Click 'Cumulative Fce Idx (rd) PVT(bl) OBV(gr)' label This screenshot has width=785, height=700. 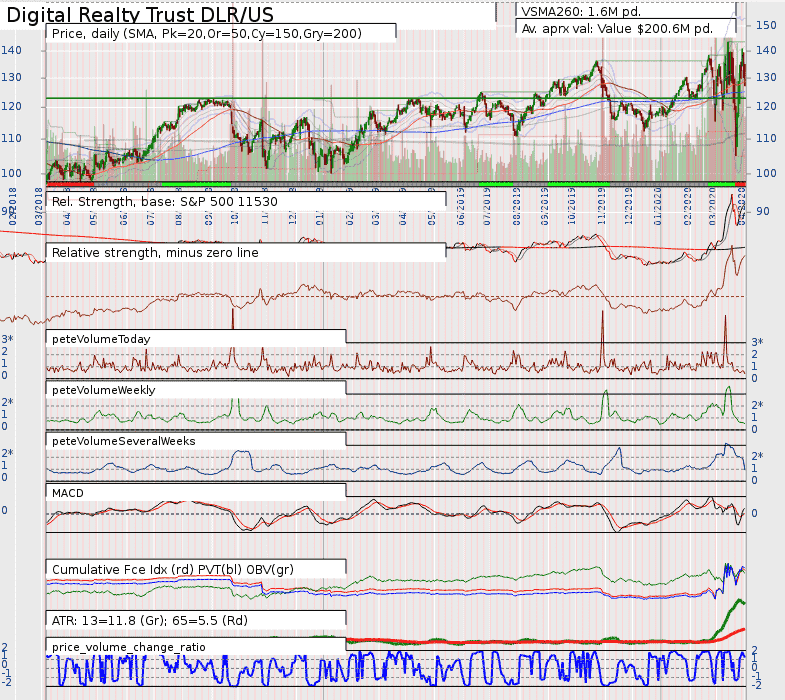(173, 570)
